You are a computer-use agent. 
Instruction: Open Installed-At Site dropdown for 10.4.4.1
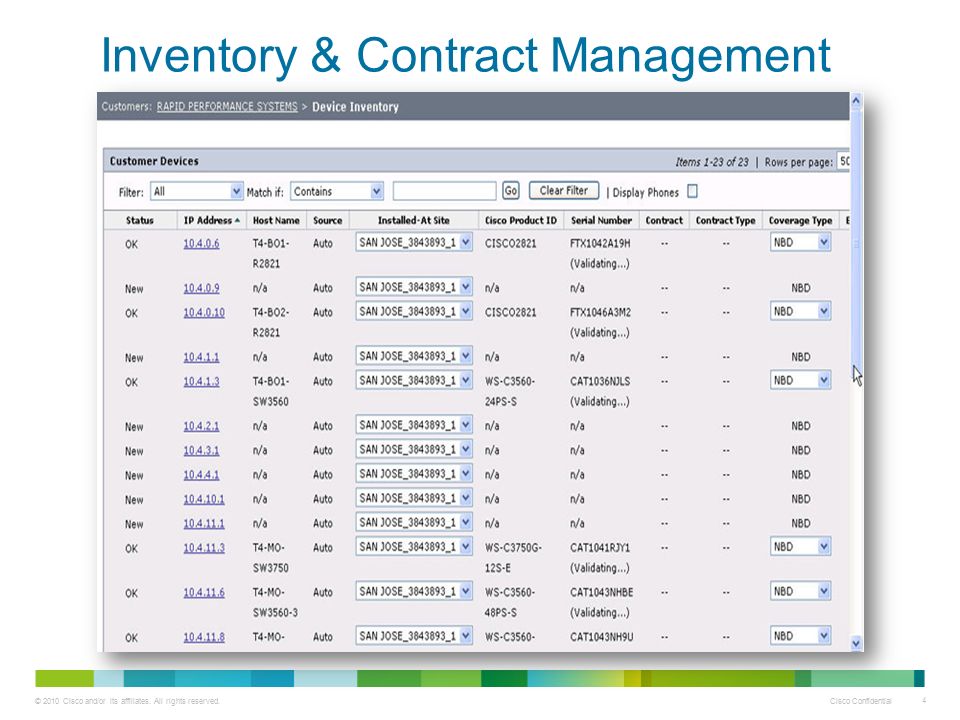[x=414, y=474]
